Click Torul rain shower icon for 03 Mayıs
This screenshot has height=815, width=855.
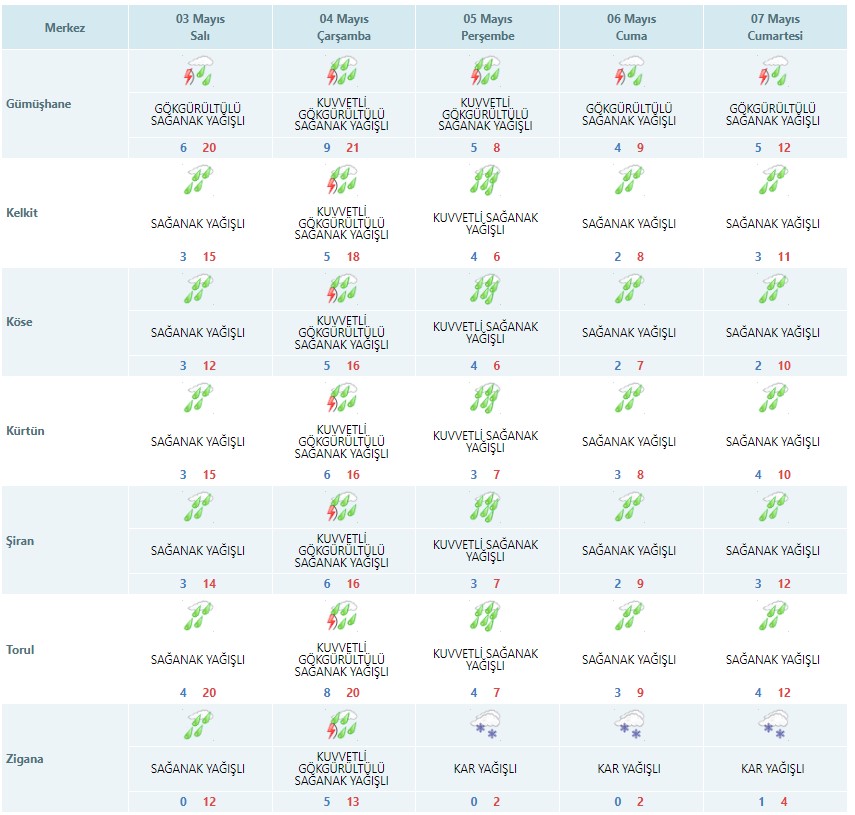(x=199, y=617)
